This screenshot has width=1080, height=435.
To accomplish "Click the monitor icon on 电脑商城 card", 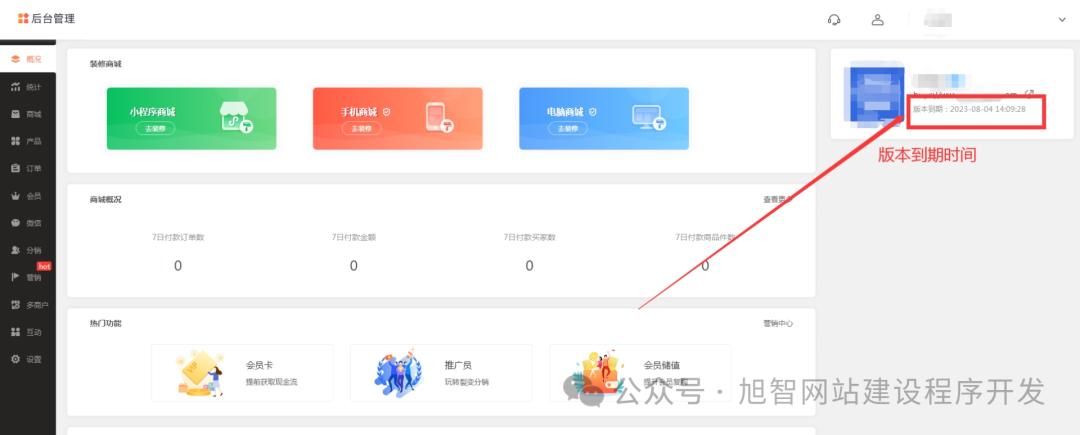I will click(x=649, y=118).
